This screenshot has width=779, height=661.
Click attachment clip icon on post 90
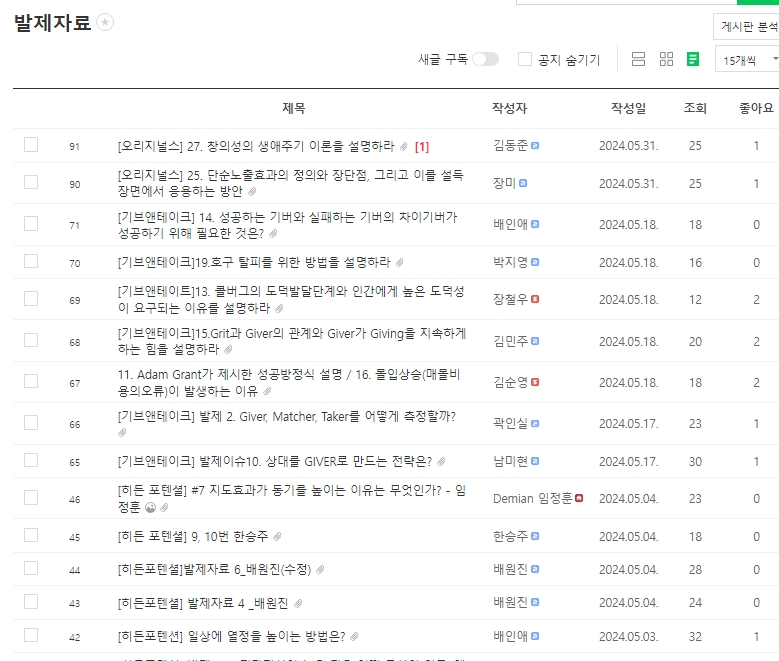(x=252, y=191)
